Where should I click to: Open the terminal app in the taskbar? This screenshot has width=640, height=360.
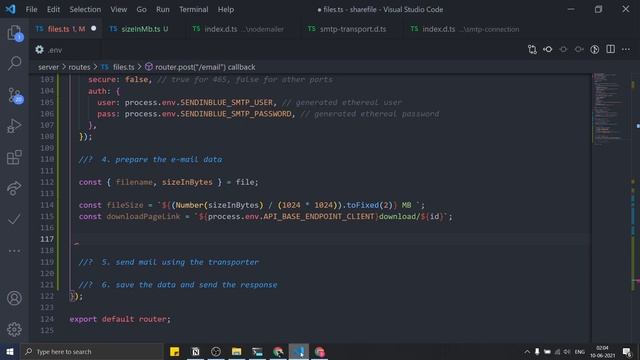pos(258,351)
